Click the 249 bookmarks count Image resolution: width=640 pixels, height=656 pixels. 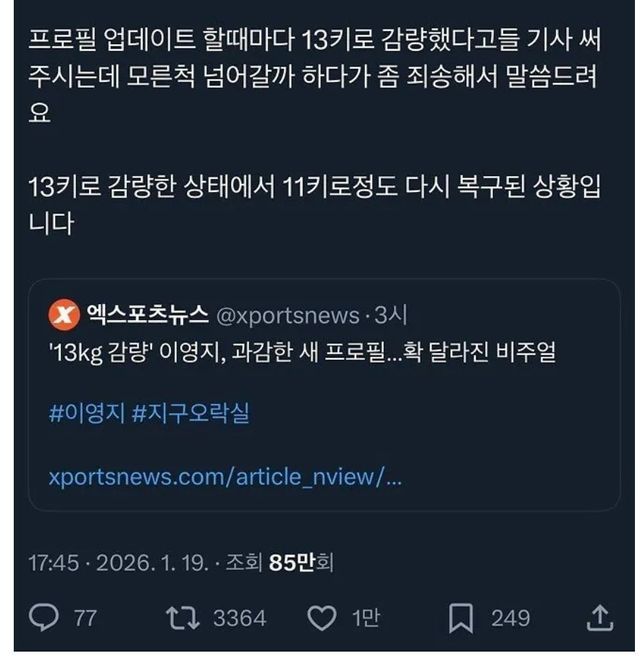510,619
